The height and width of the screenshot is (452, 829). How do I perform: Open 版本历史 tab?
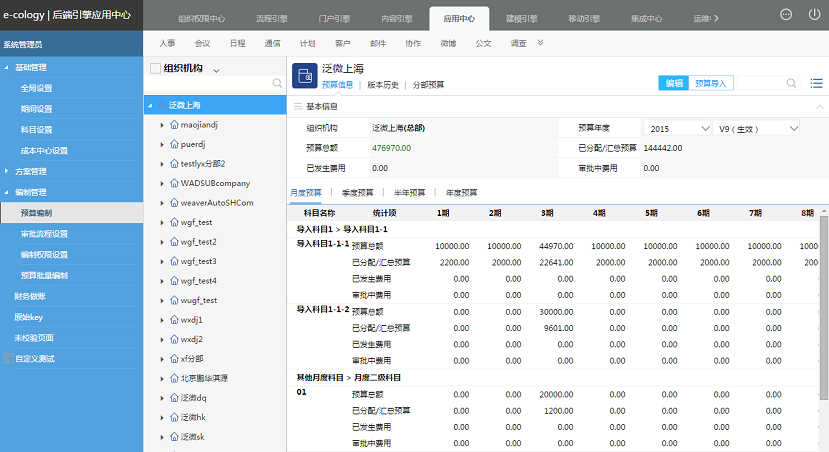(383, 85)
